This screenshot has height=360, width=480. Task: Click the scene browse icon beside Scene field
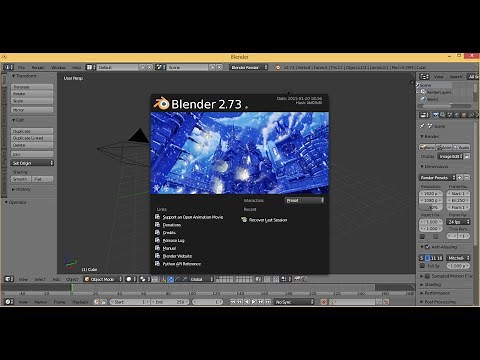[161, 67]
